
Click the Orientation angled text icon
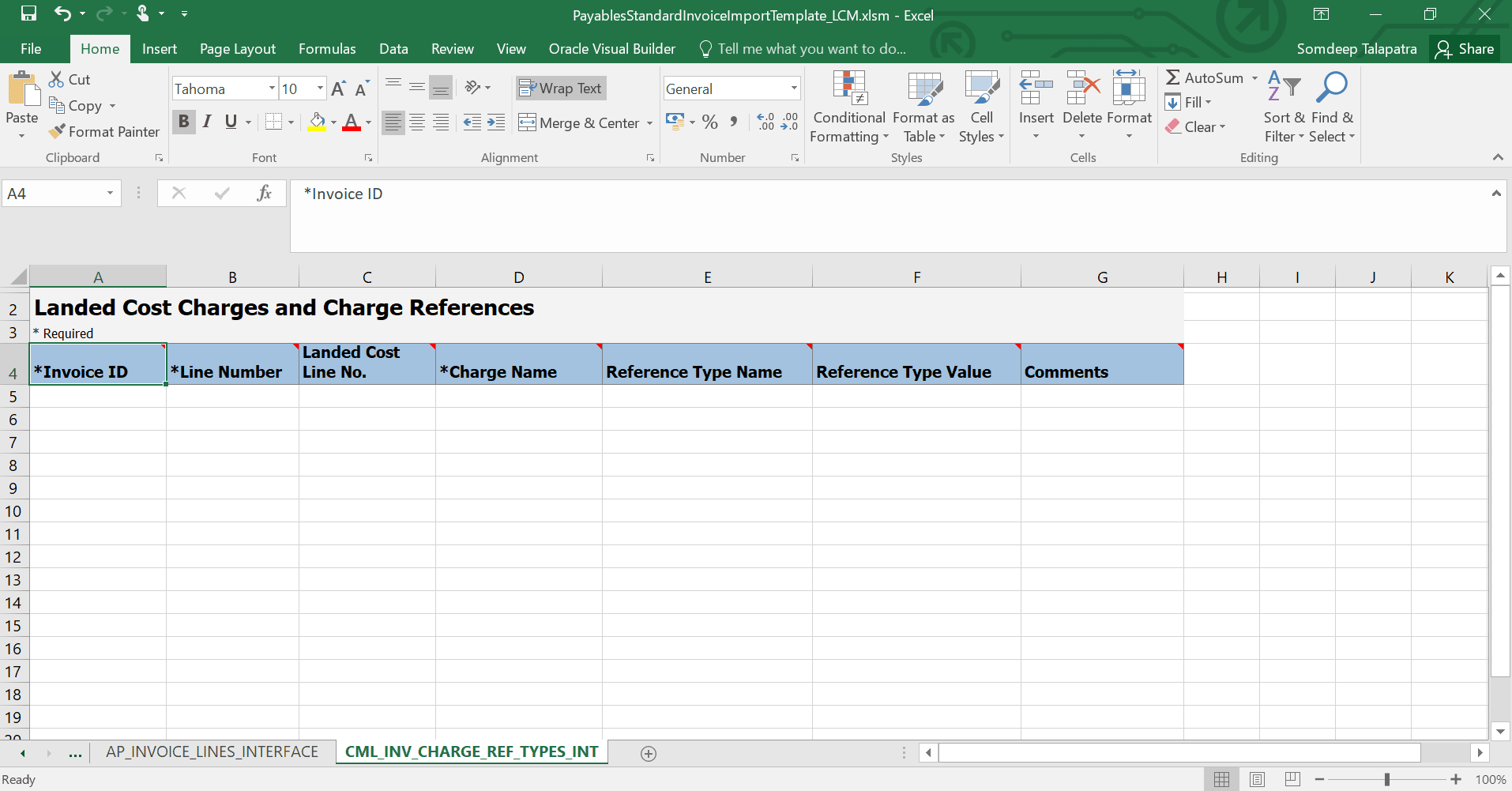click(x=473, y=87)
